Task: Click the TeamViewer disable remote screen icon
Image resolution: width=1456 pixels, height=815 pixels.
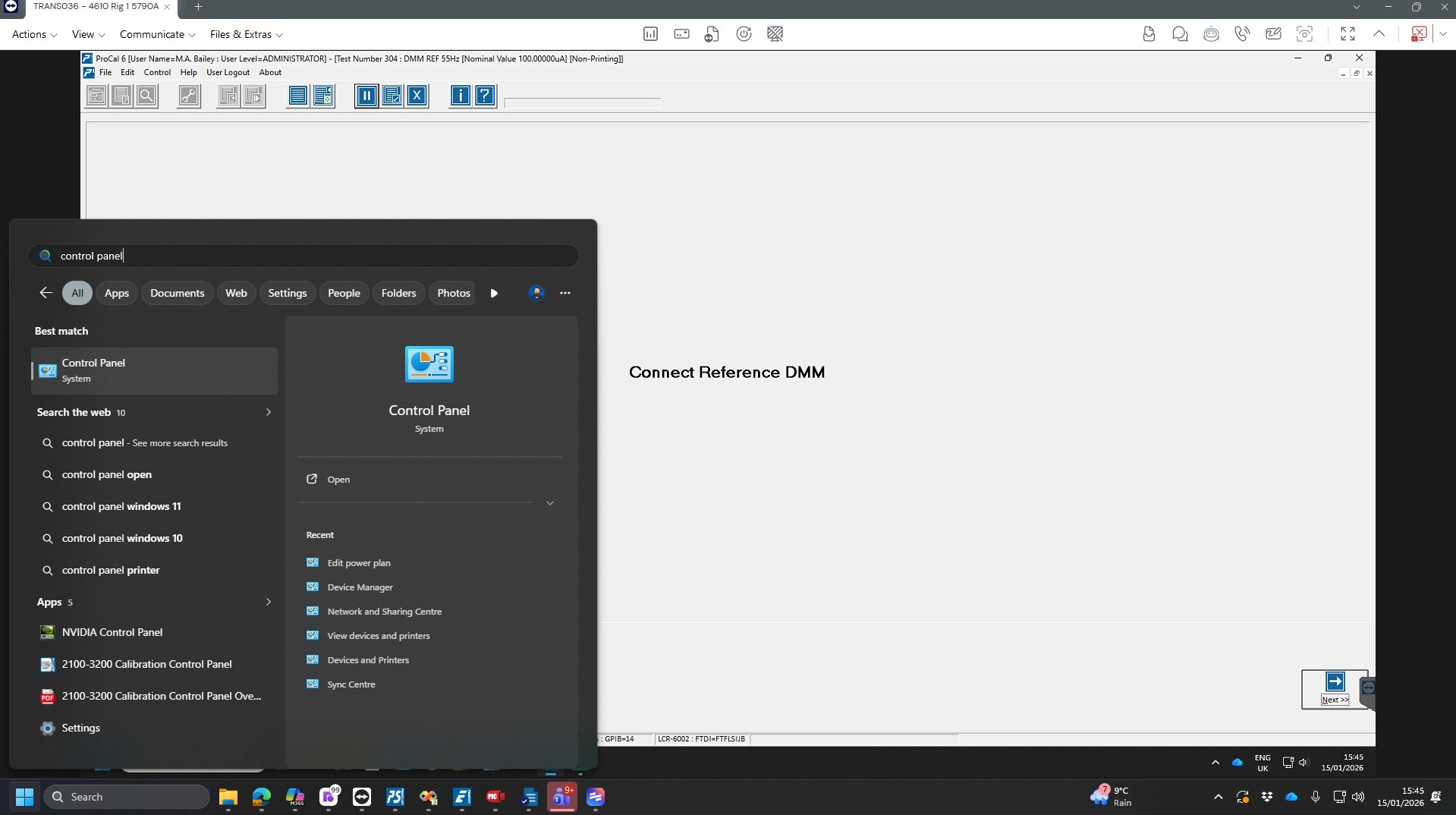Action: (x=775, y=34)
